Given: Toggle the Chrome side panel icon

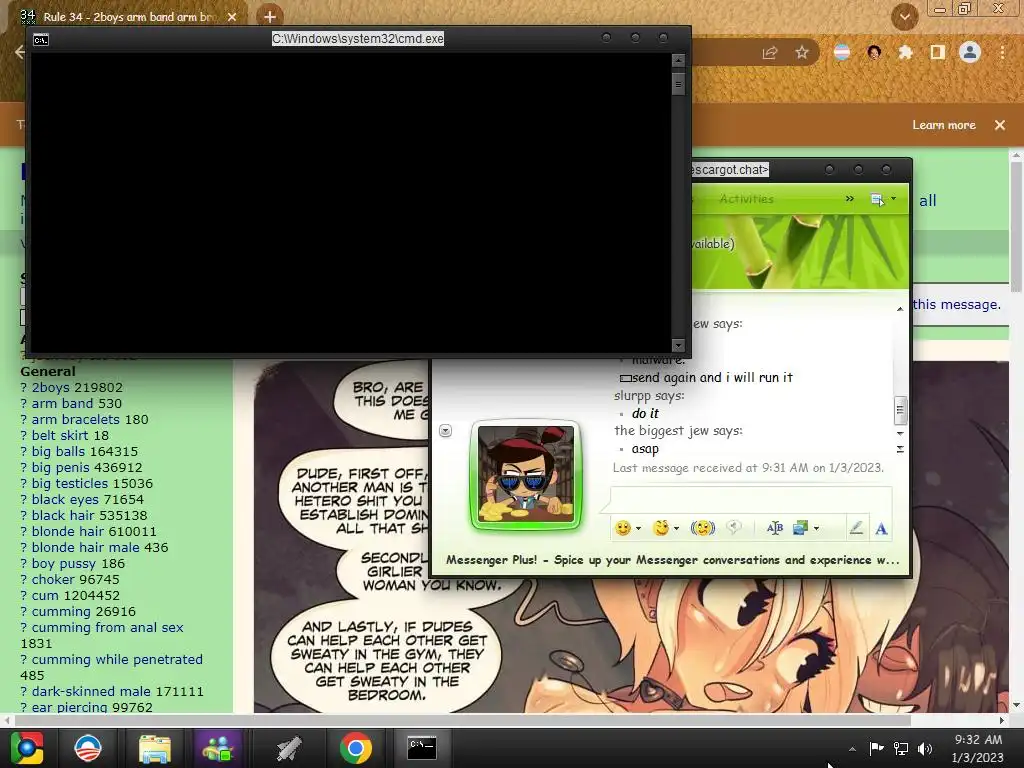Looking at the screenshot, I should 937,53.
